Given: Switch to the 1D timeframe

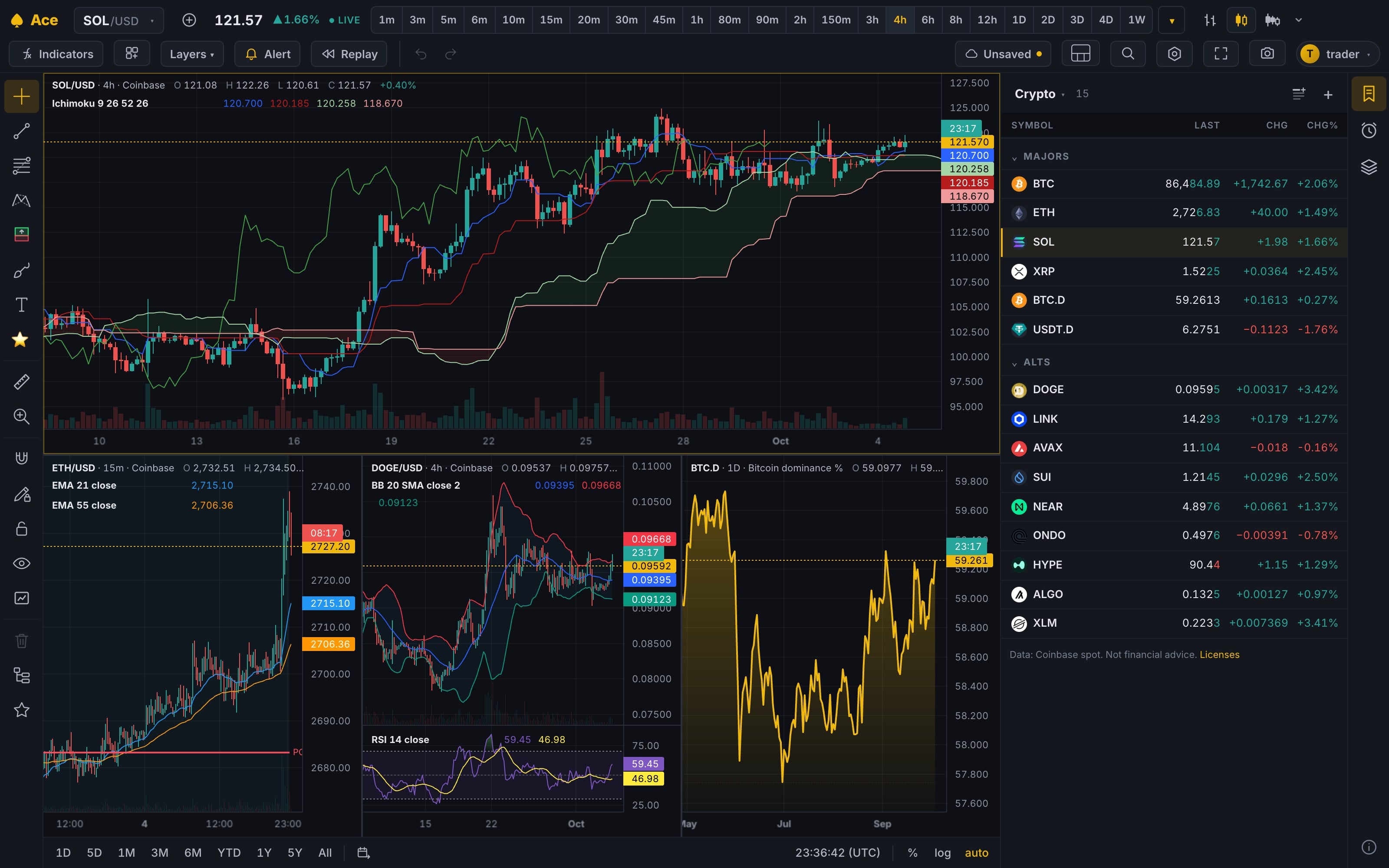Looking at the screenshot, I should pos(1018,20).
